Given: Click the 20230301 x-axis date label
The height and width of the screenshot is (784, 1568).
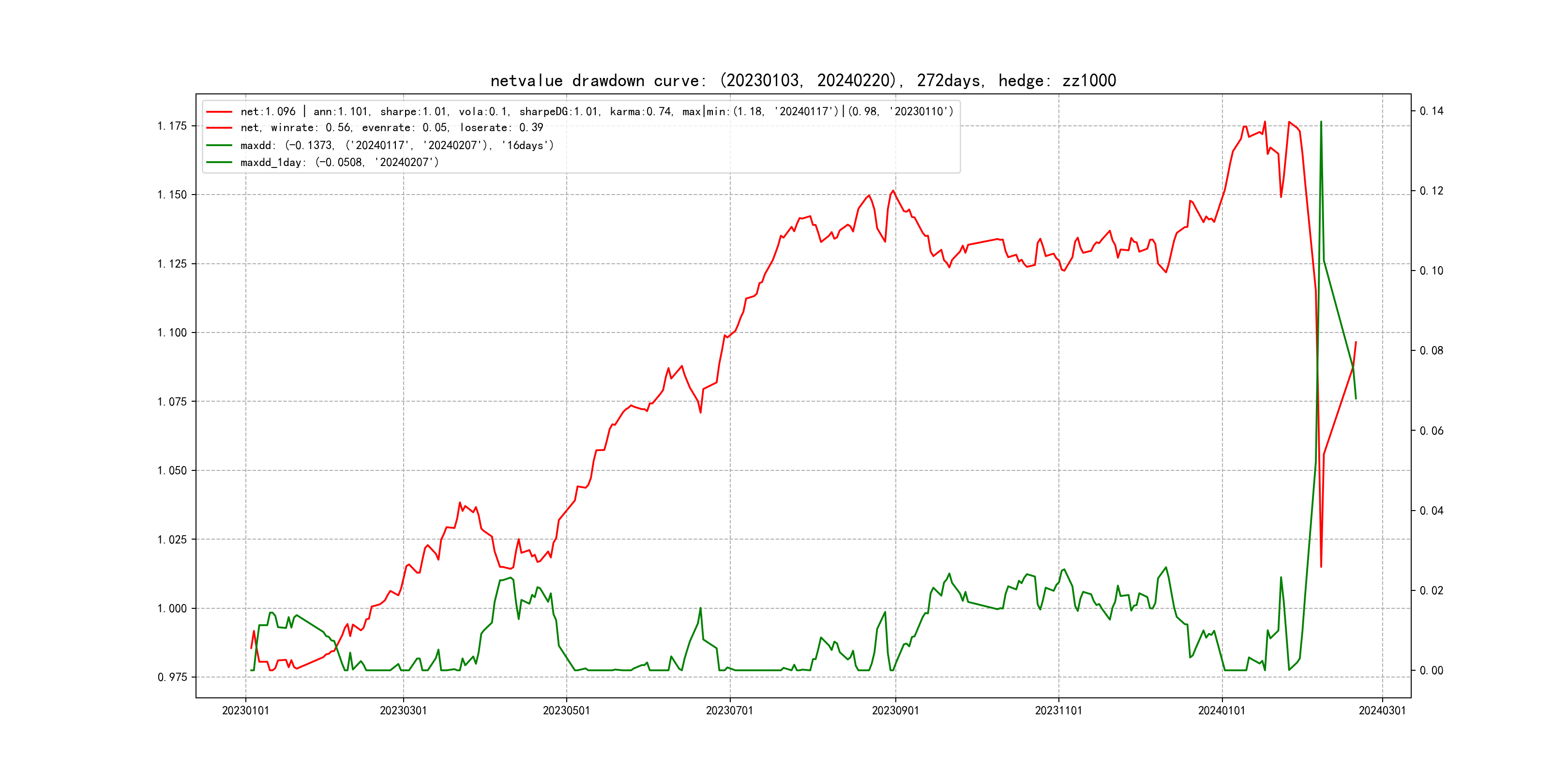Looking at the screenshot, I should (x=403, y=710).
